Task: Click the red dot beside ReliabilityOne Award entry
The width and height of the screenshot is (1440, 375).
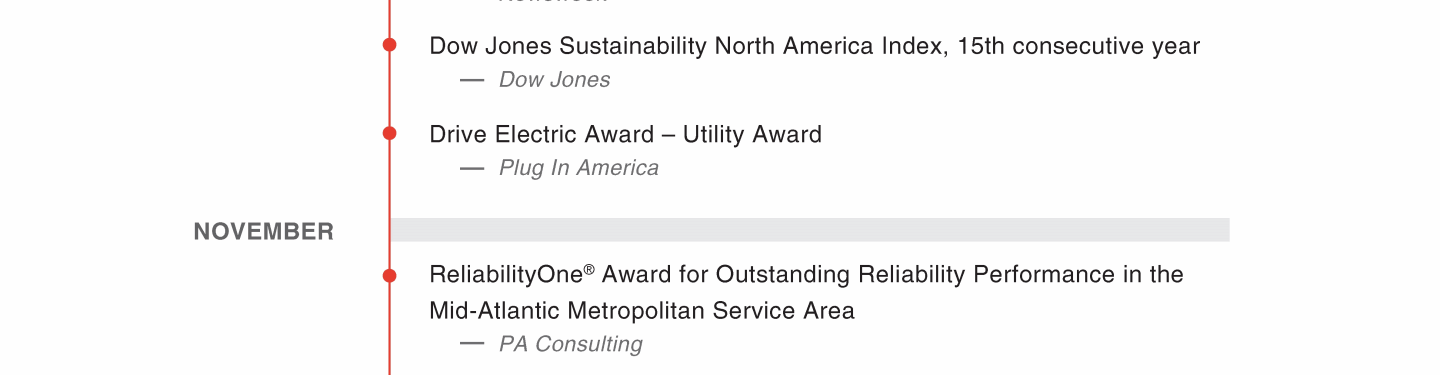Action: click(x=389, y=275)
